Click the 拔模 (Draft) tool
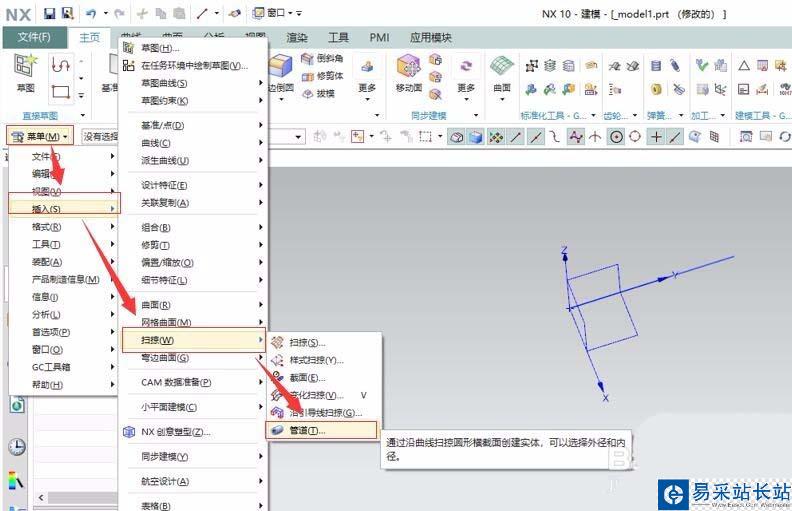Viewport: 792px width, 511px height. click(321, 93)
